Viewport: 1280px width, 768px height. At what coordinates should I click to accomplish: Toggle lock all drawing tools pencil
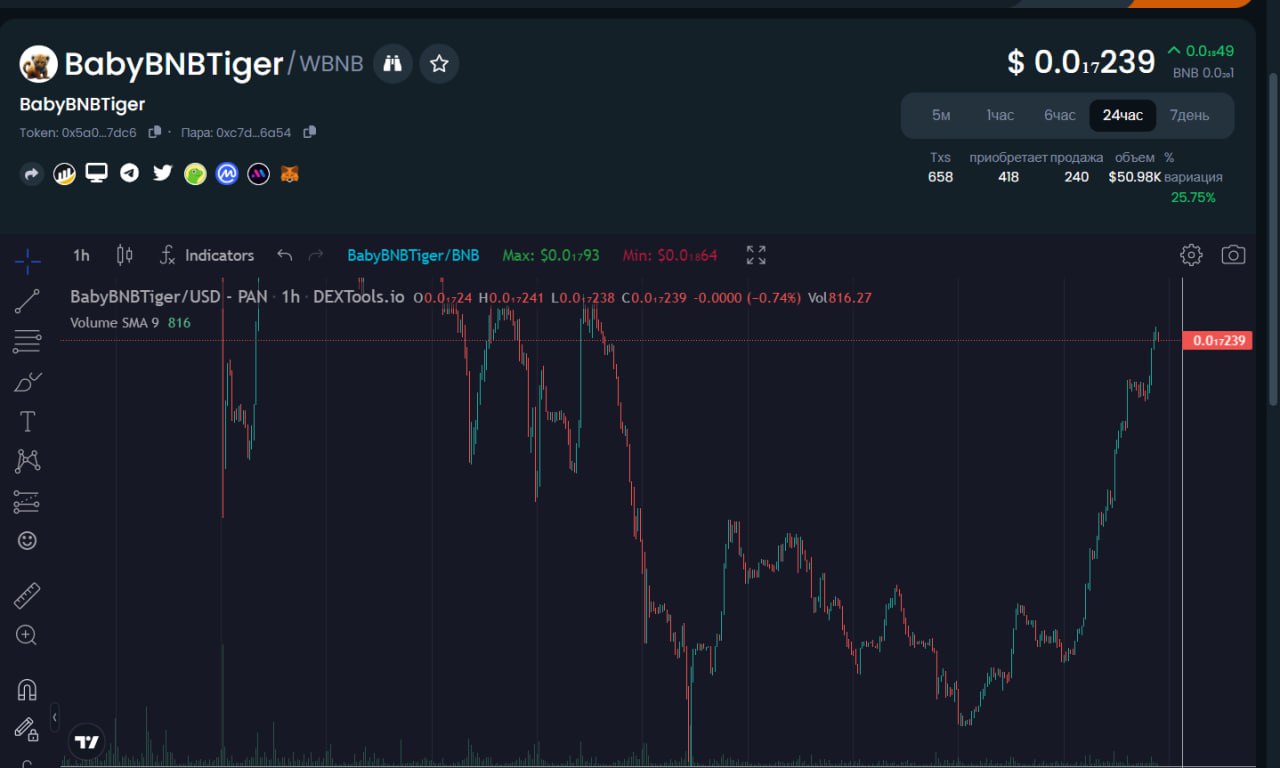click(27, 729)
